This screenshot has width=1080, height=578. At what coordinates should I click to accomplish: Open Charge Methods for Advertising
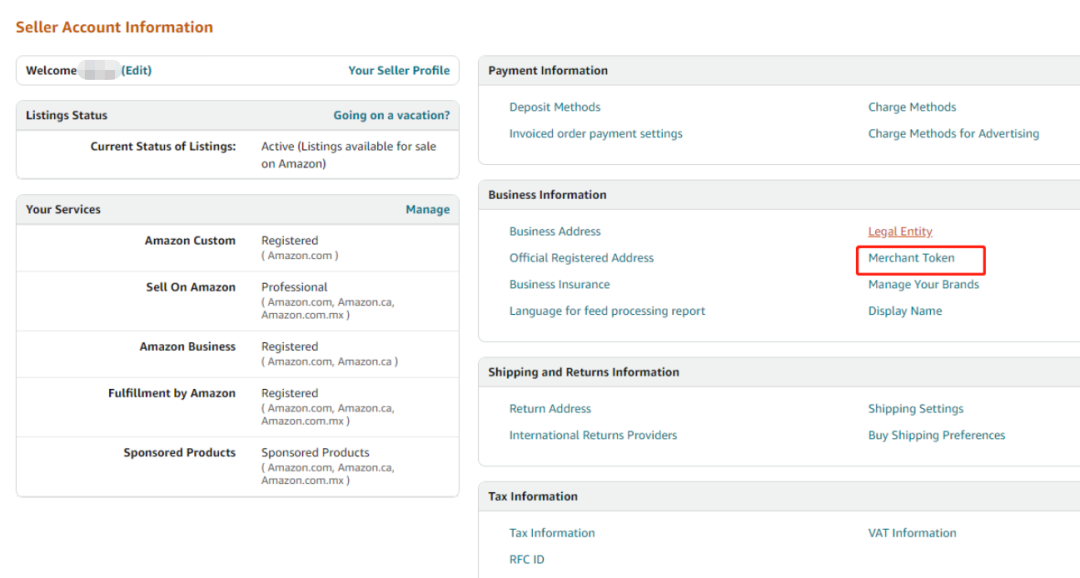953,134
